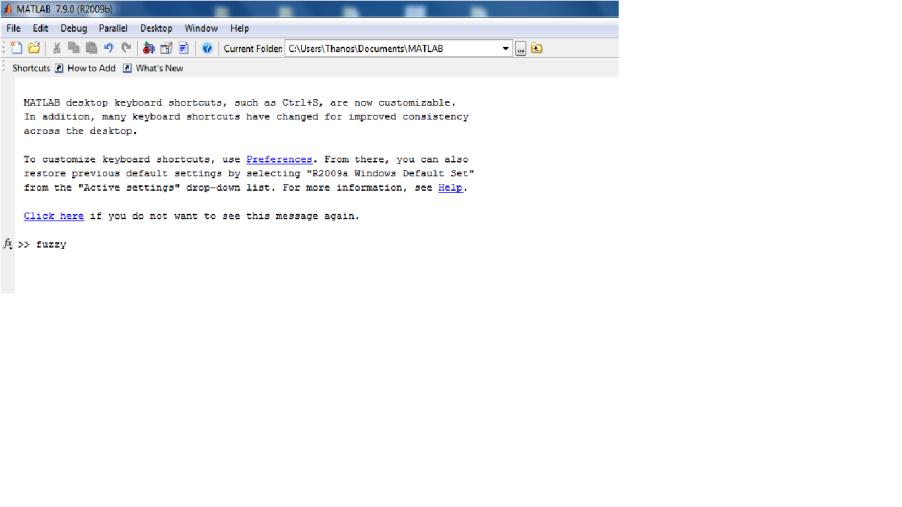Screen dimensions: 902x507
Task: Open the Window menu
Action: coord(201,28)
